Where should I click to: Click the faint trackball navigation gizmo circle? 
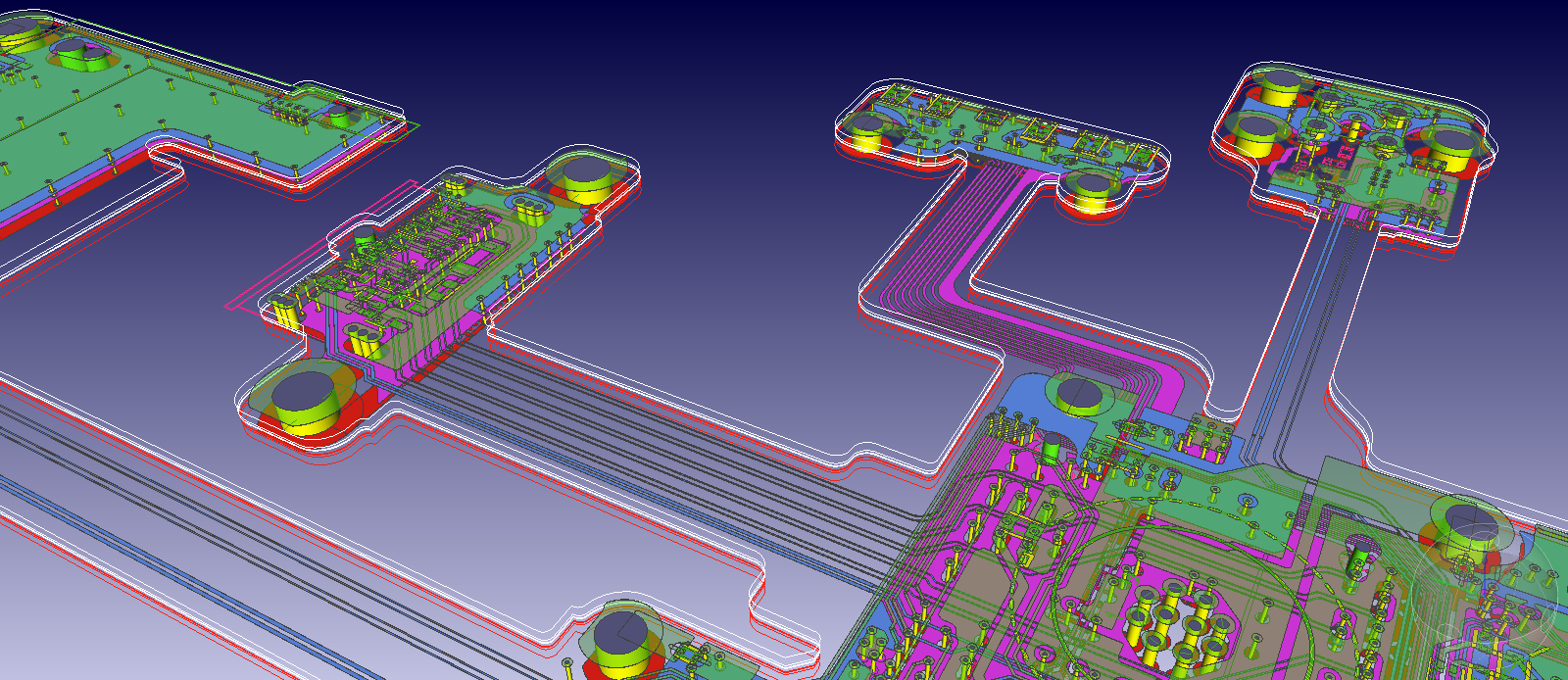click(x=1484, y=586)
